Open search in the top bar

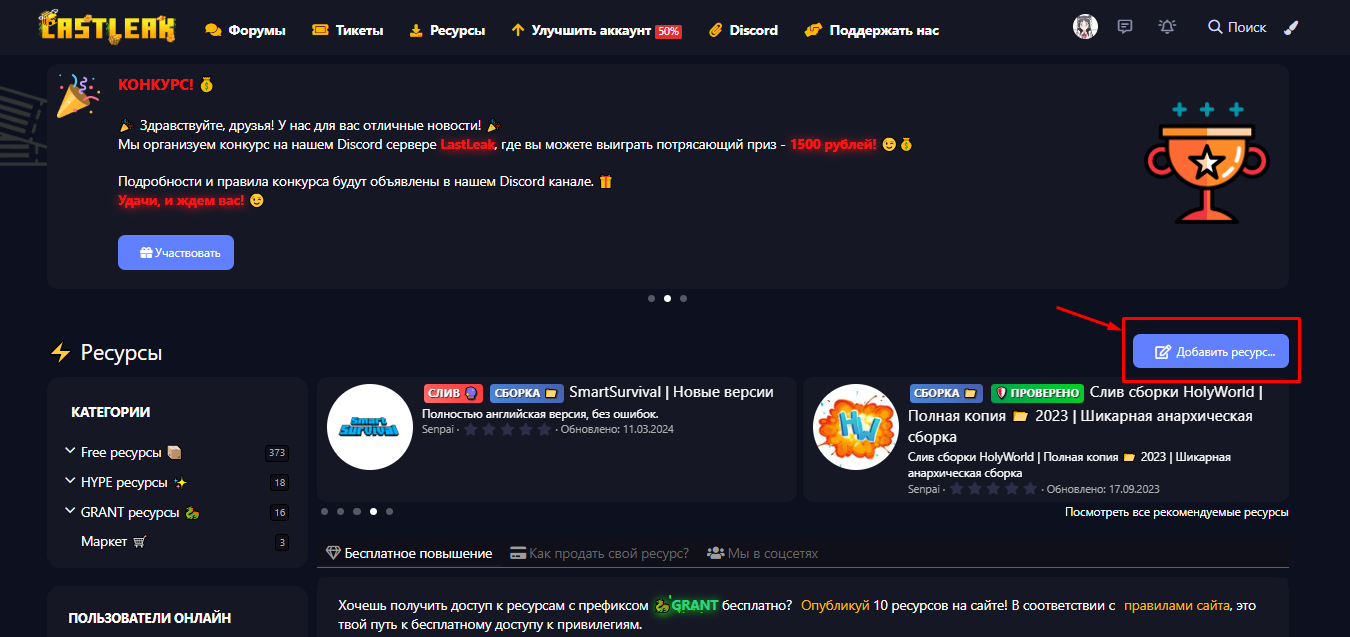pos(1237,27)
